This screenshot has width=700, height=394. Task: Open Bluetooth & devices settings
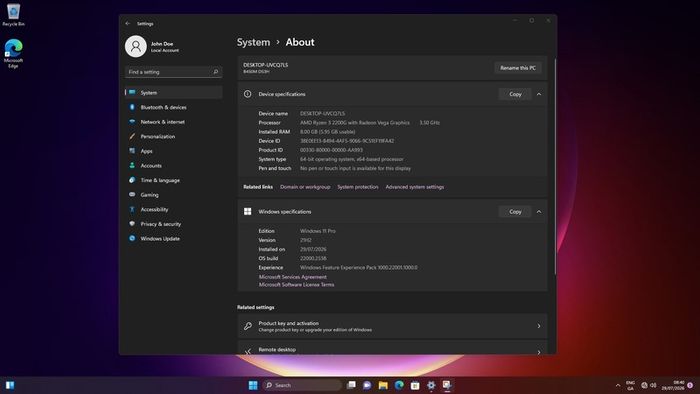[173, 107]
